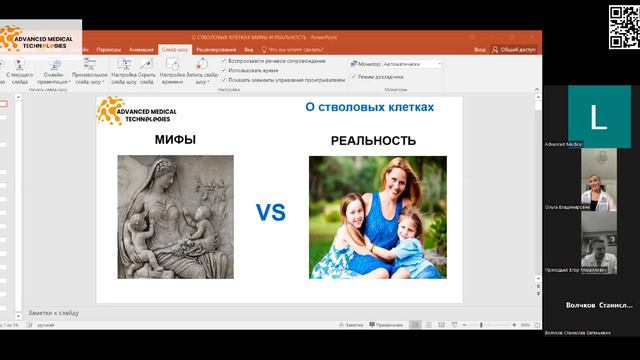This screenshot has width=640, height=360.
Task: Click the mother with children photo
Action: point(378,217)
